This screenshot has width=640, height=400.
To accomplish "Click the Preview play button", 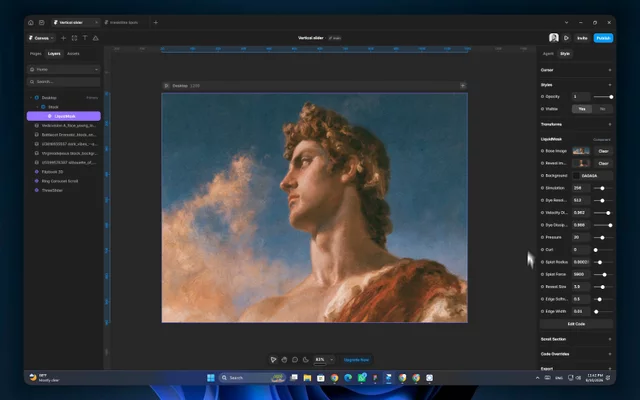I will pyautogui.click(x=567, y=38).
